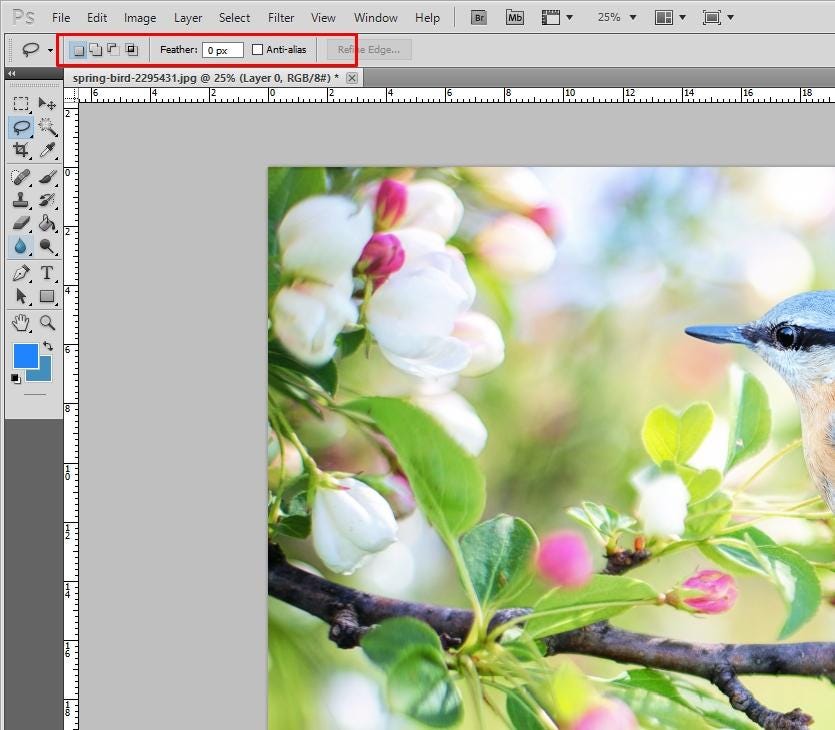Select the Lasso tool in toolbox
Viewport: 835px width, 730px height.
point(21,127)
